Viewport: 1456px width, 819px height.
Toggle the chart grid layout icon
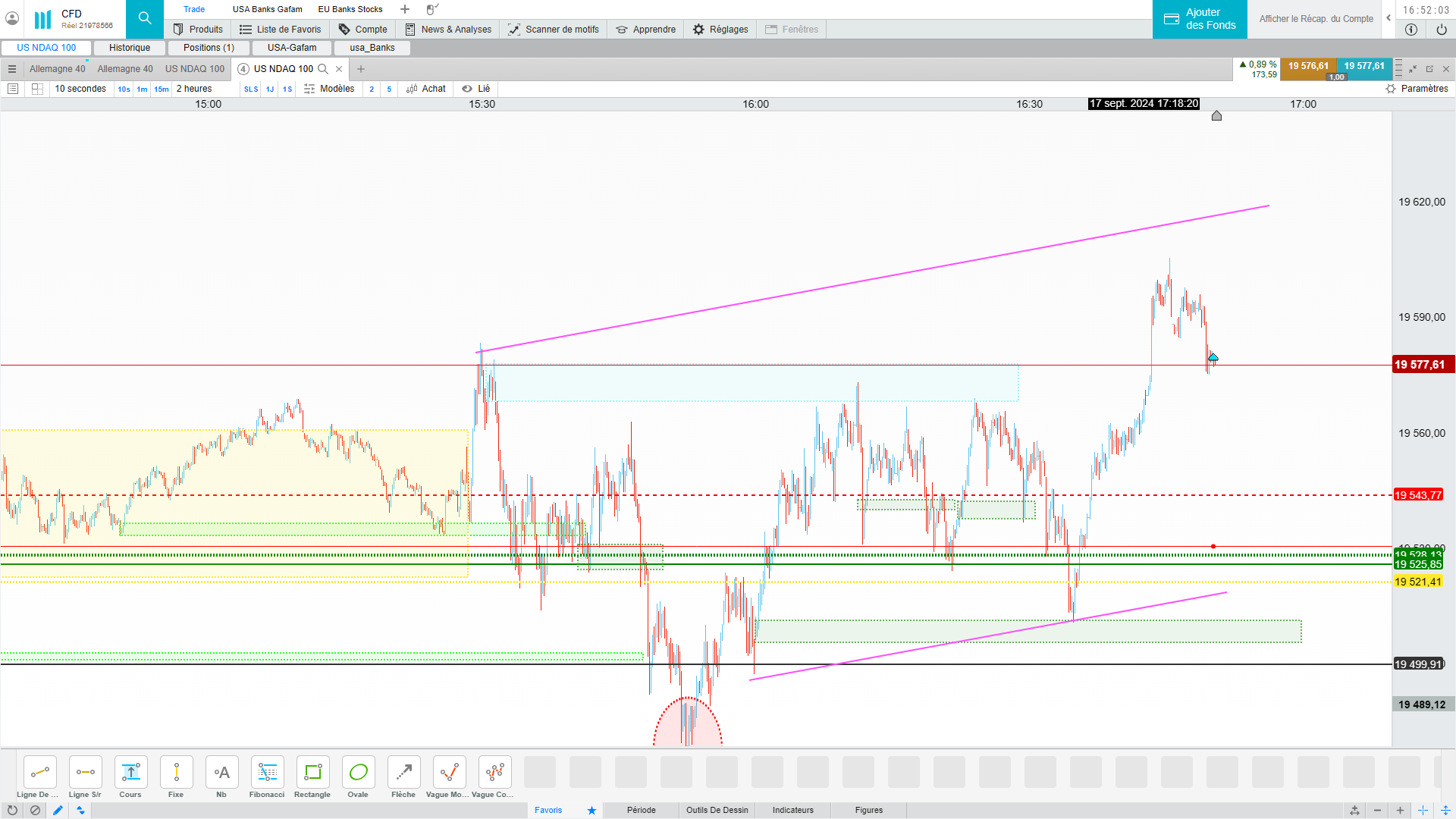(x=36, y=89)
